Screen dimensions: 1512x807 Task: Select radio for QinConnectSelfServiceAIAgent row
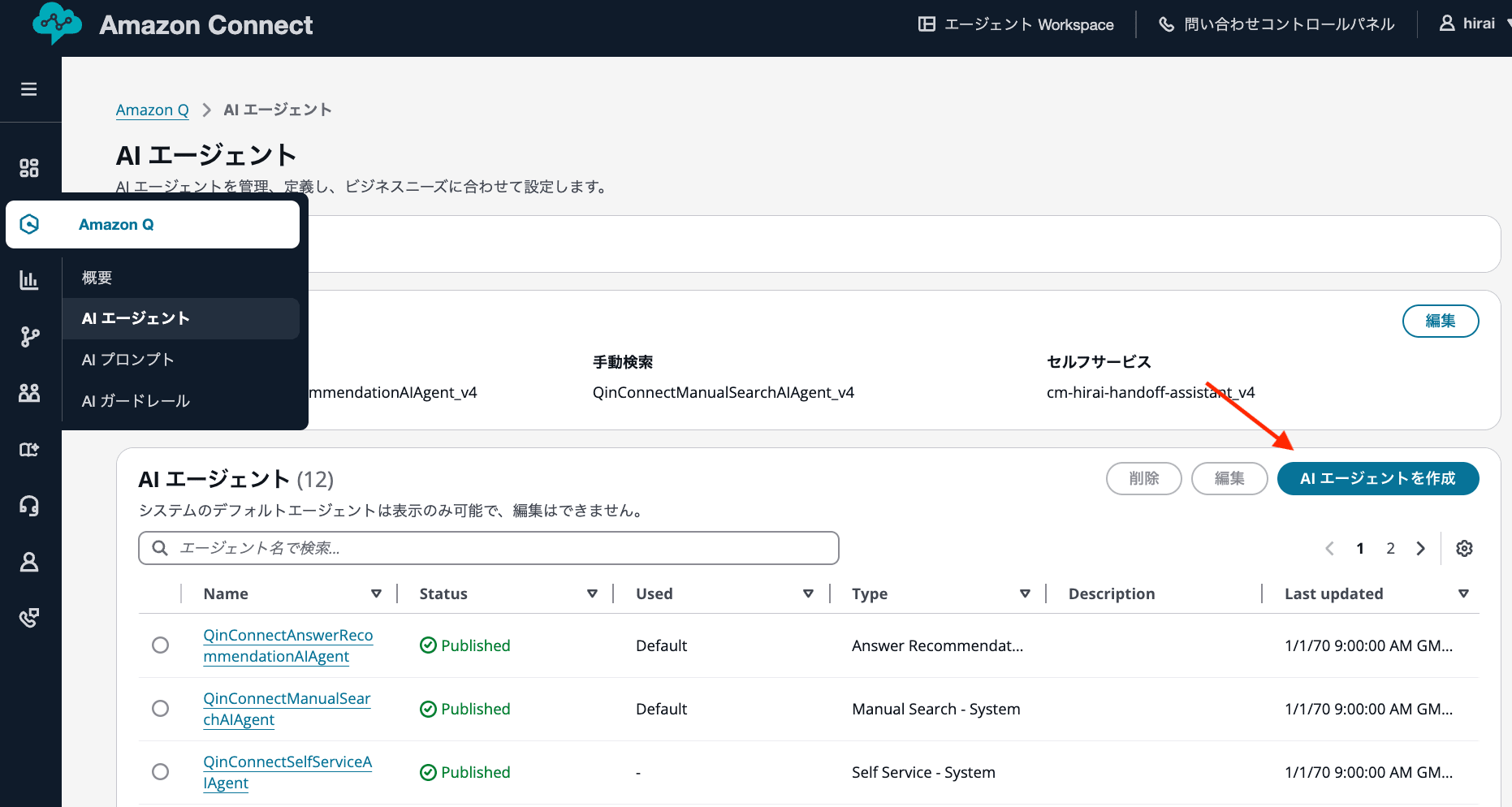pos(161,772)
